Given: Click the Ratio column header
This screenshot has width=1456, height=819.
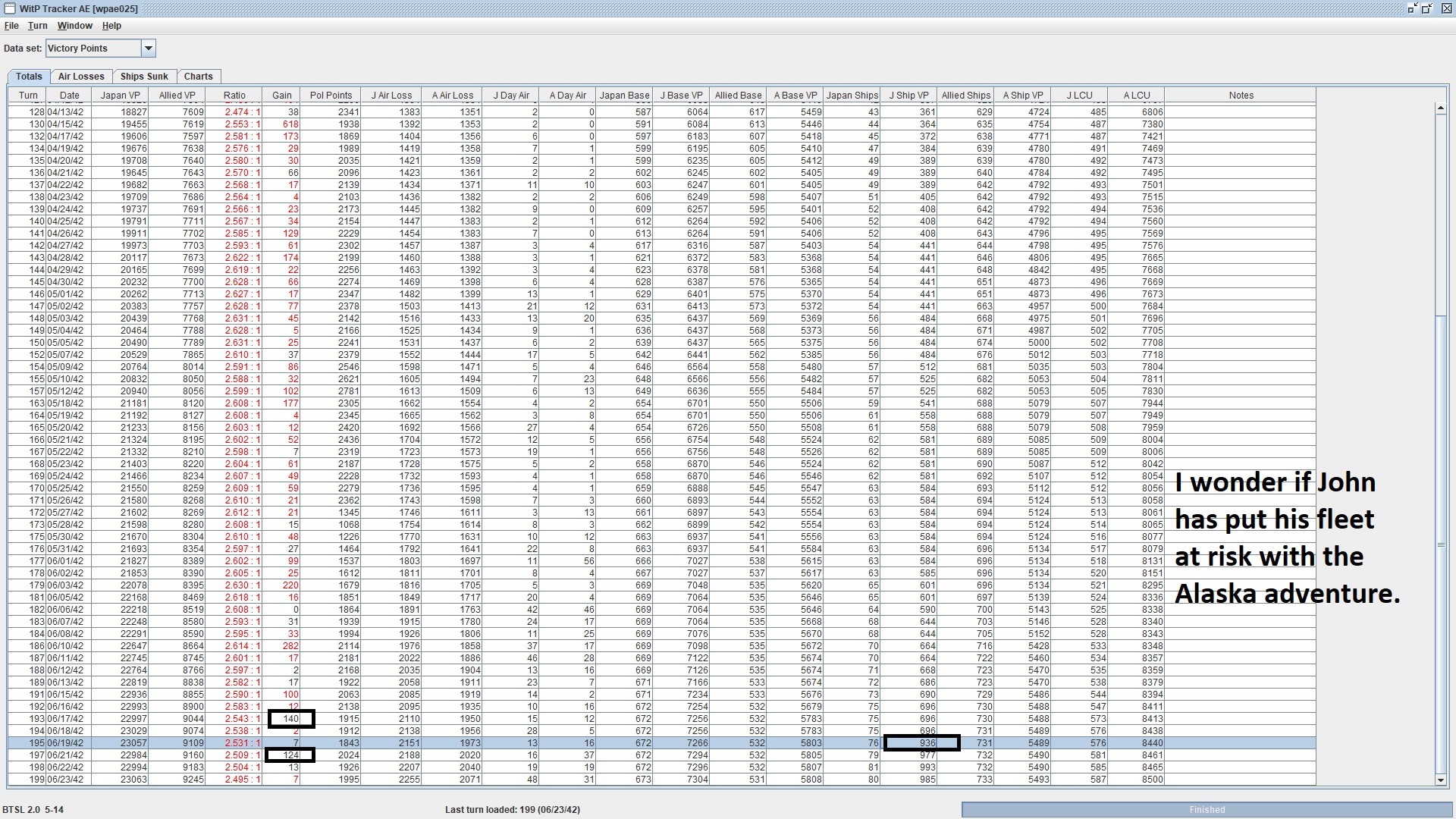Looking at the screenshot, I should [234, 96].
